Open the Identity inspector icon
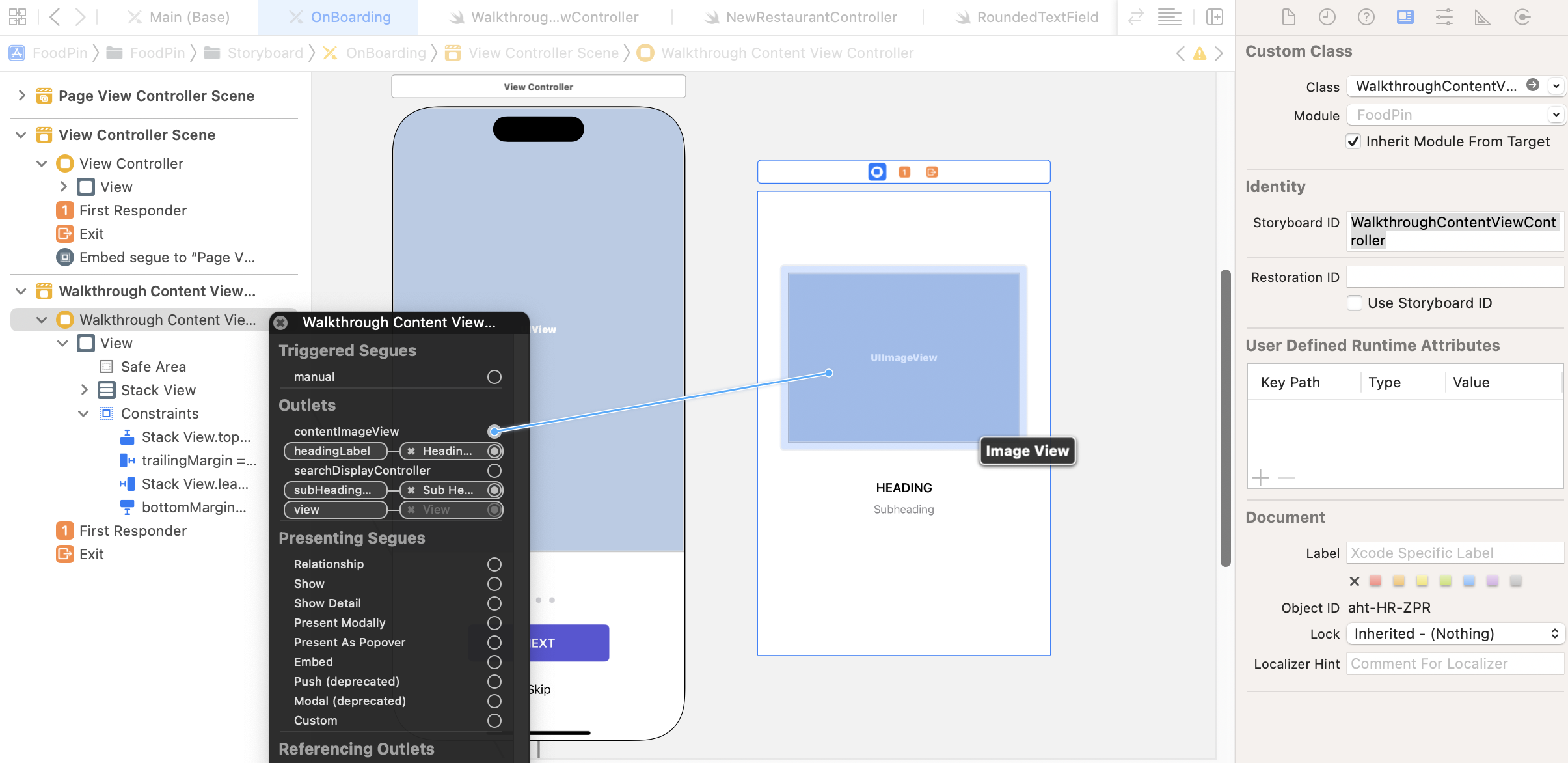This screenshot has height=763, width=1568. (1405, 17)
